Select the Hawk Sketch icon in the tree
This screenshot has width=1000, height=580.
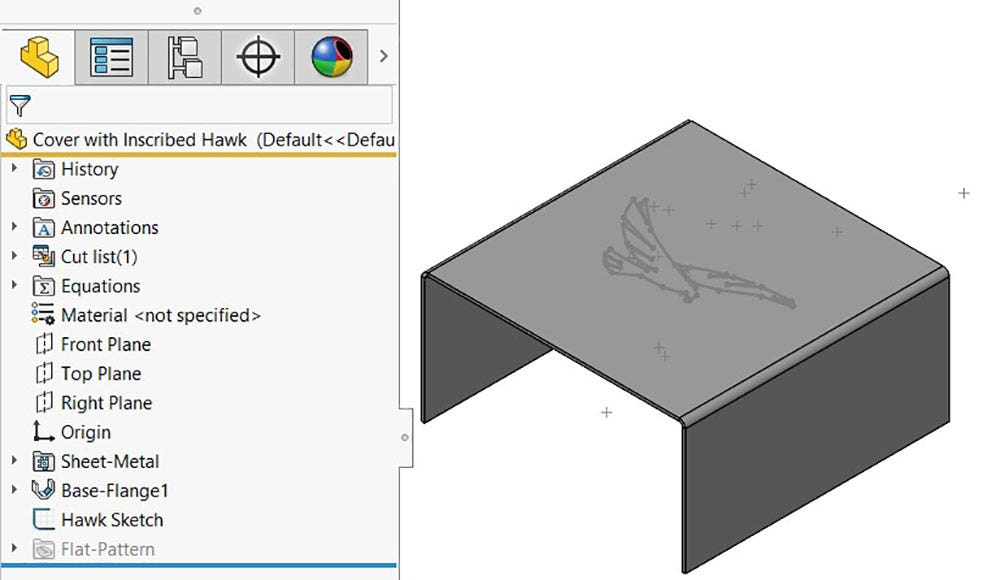[x=42, y=519]
